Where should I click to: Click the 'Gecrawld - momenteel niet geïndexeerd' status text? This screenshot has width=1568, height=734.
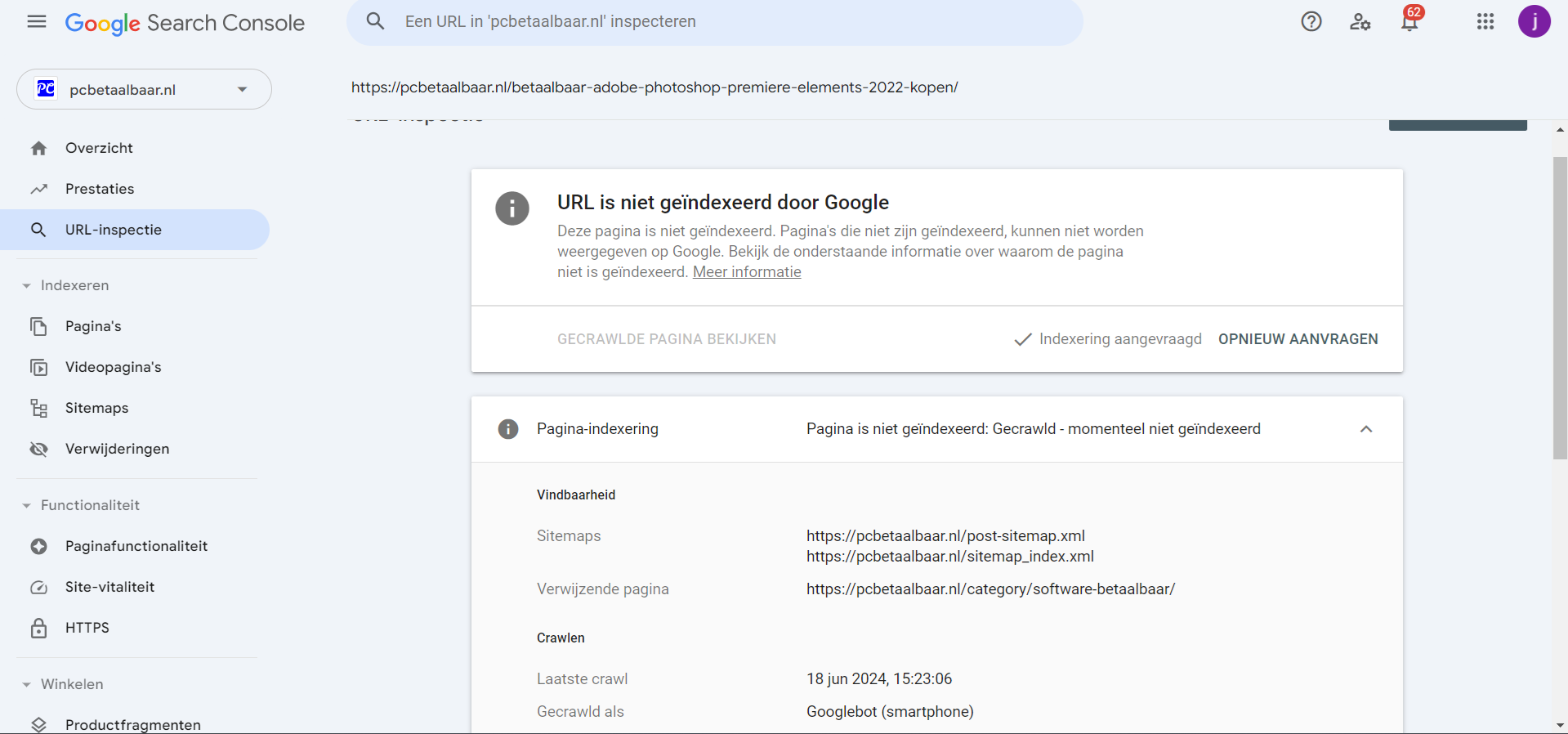click(1127, 429)
